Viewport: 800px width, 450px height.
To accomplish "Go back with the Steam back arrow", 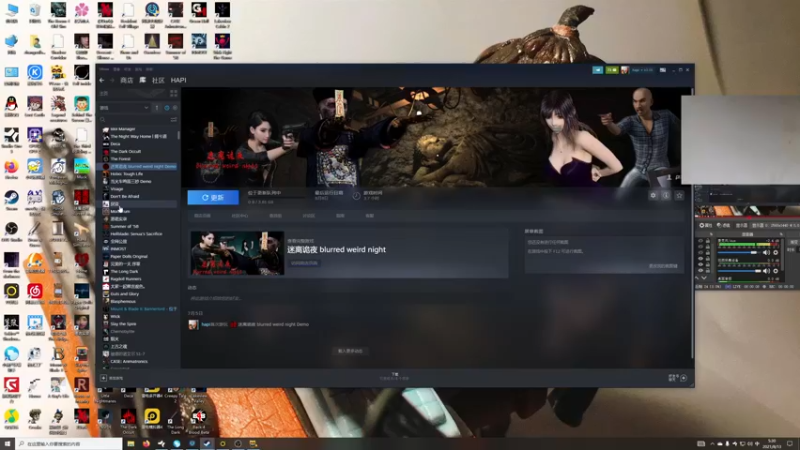I will (102, 80).
